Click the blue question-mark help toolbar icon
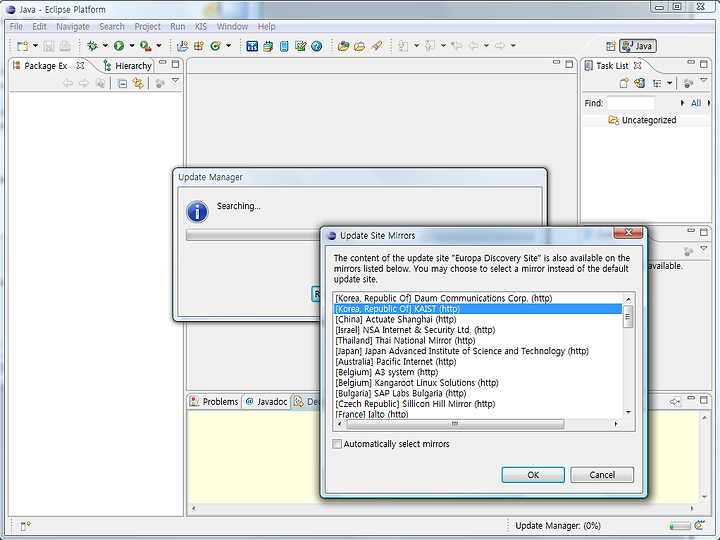 coord(316,46)
